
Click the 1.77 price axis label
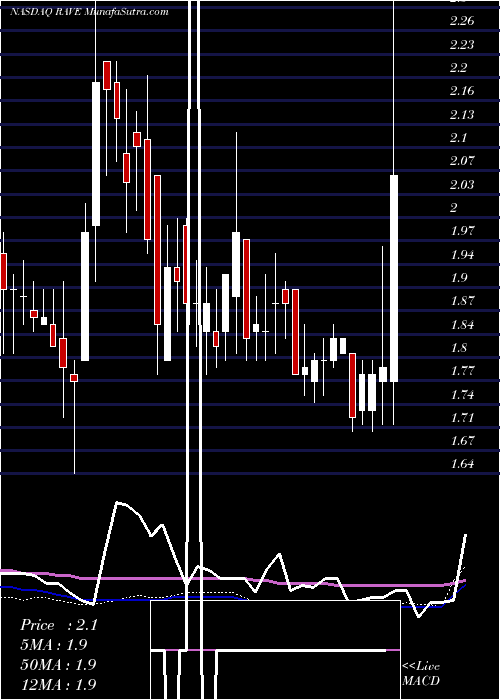[x=462, y=371]
